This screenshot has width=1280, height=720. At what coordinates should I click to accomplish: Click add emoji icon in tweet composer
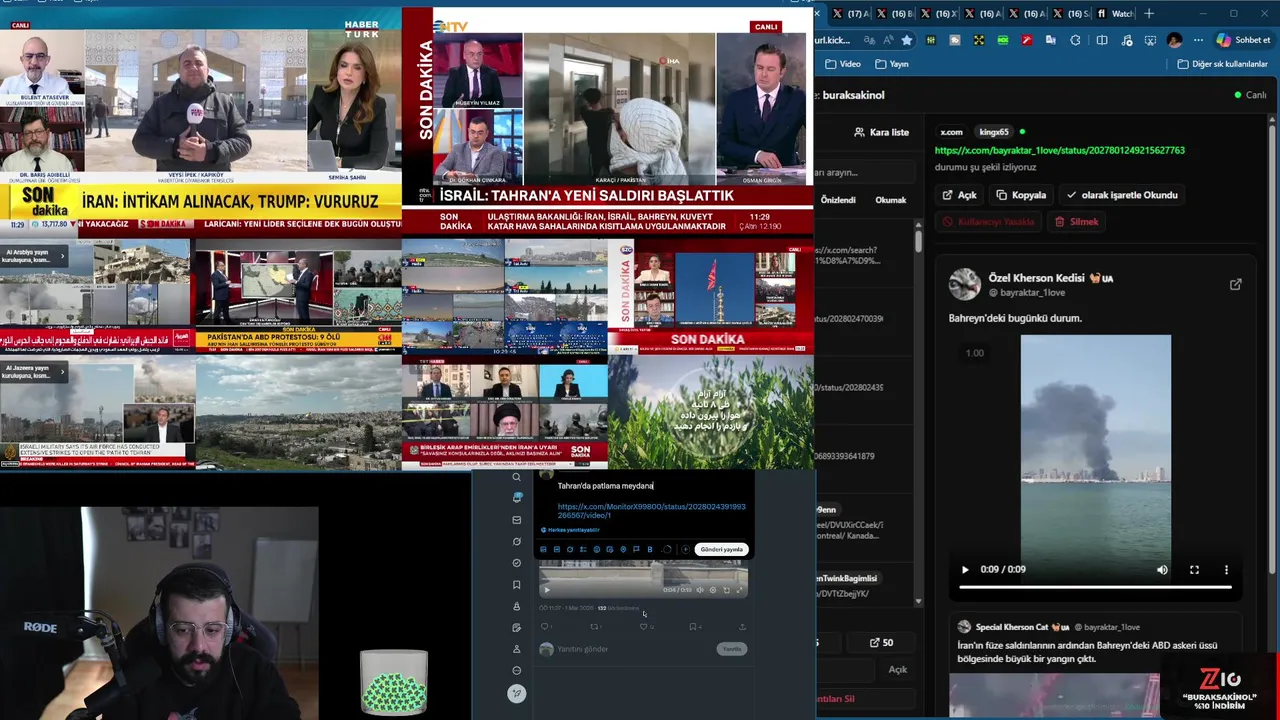pyautogui.click(x=597, y=549)
